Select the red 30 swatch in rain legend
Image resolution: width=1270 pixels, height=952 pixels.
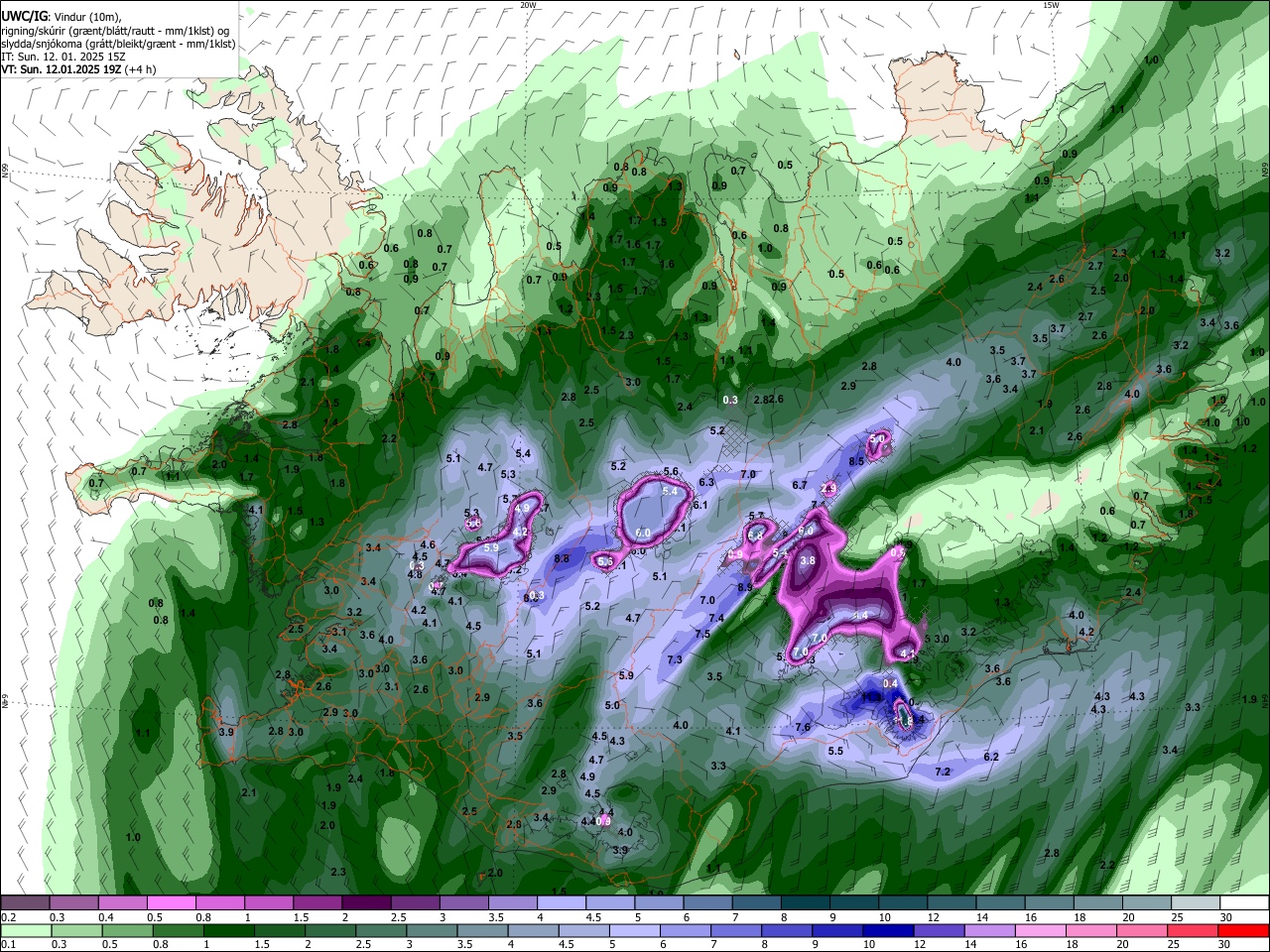pos(1245,931)
